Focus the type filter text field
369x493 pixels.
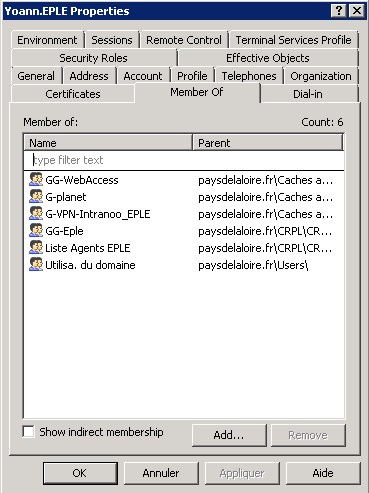coord(184,160)
